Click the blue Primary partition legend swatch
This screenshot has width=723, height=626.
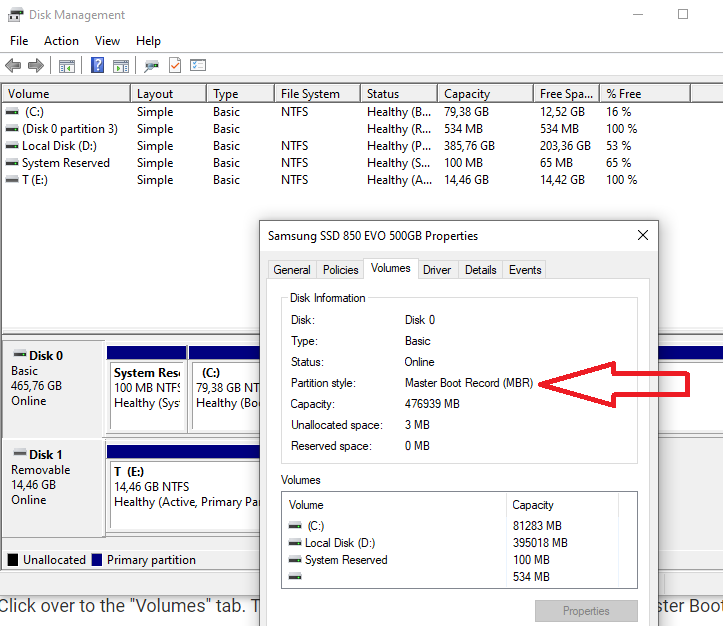(x=97, y=560)
